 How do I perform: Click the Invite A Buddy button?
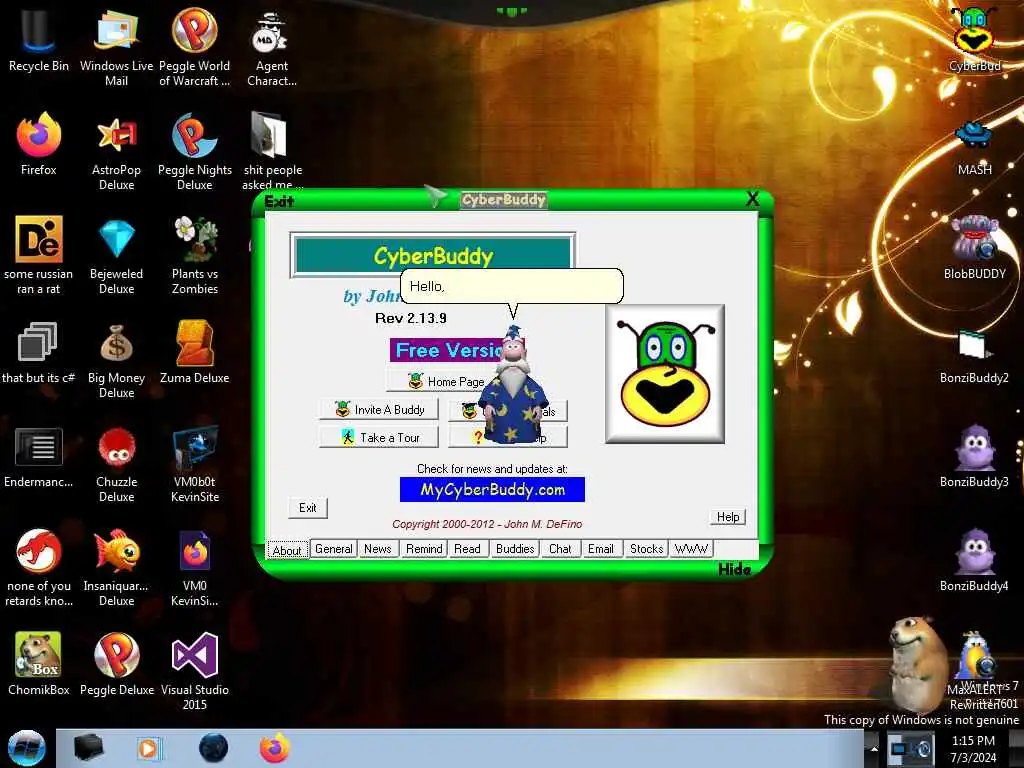click(x=379, y=409)
